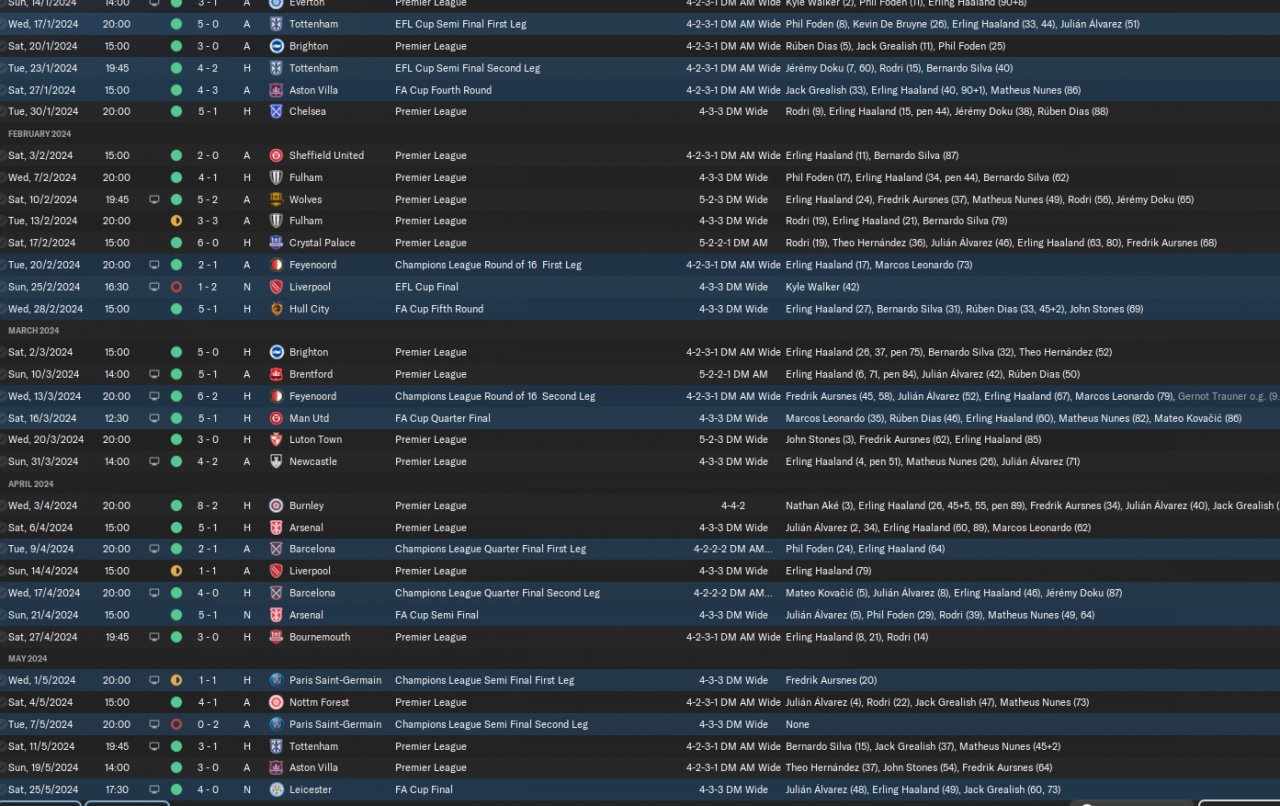The image size is (1280, 806).
Task: Select the Bournemouth club badge
Action: point(276,637)
